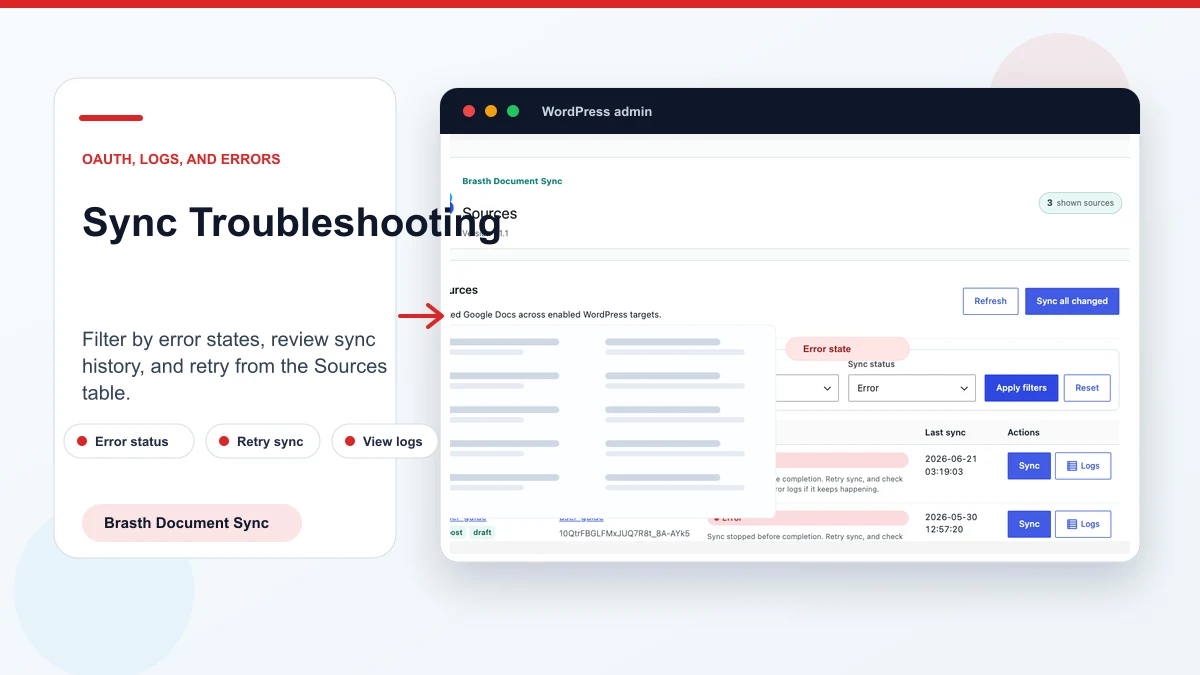1200x675 pixels.
Task: Click the pink Brasth Document Sync badge
Action: 192,523
